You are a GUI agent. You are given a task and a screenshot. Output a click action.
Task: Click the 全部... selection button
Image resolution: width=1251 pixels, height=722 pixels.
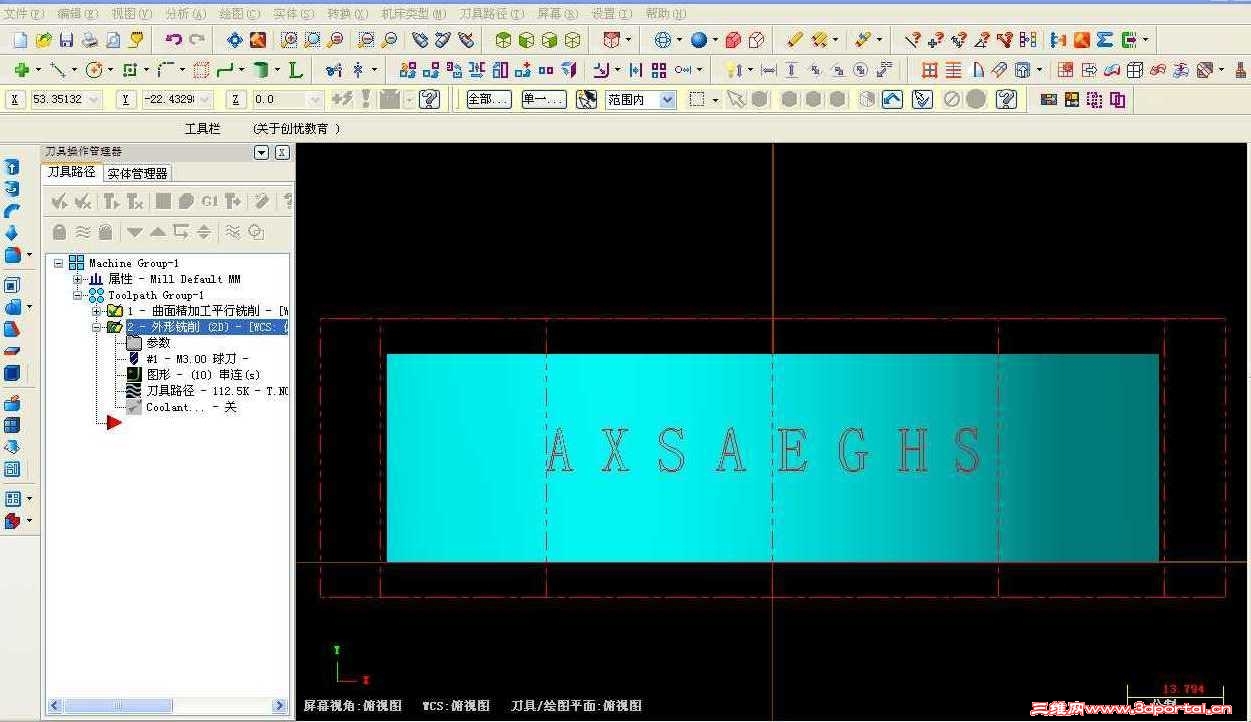coord(489,99)
